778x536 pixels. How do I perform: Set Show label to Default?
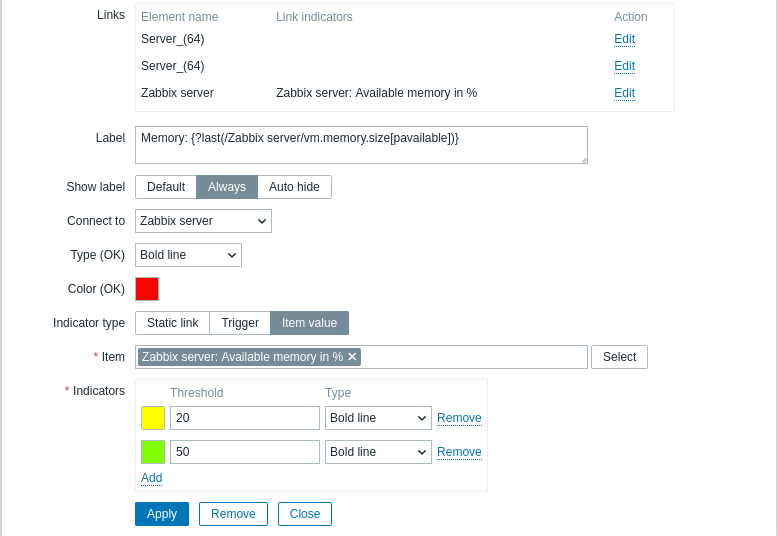pos(166,187)
